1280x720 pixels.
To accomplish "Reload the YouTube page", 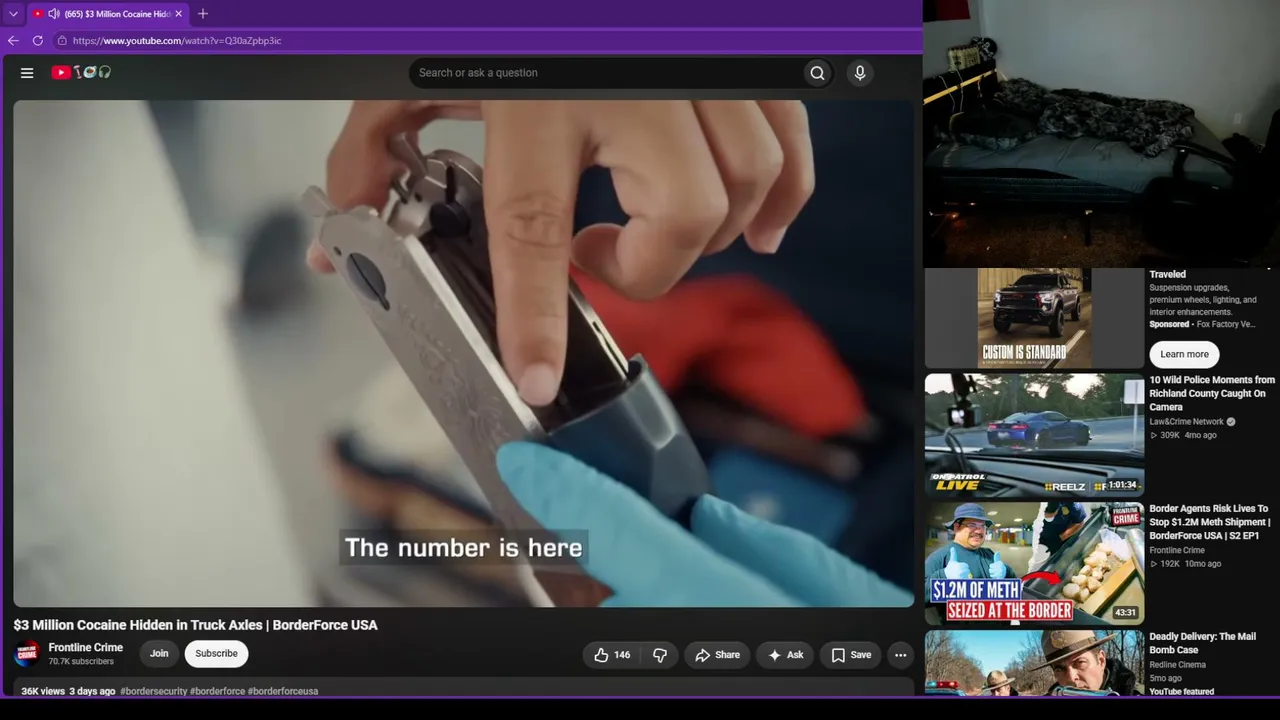I will point(38,41).
